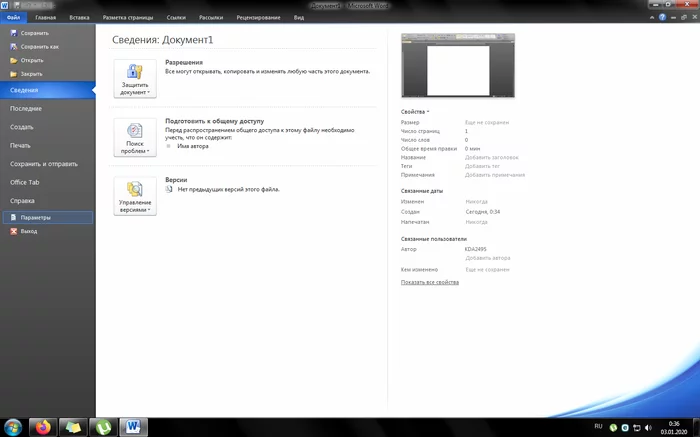Image resolution: width=700 pixels, height=437 pixels.
Task: Click Добавить автора field
Action: click(x=488, y=258)
